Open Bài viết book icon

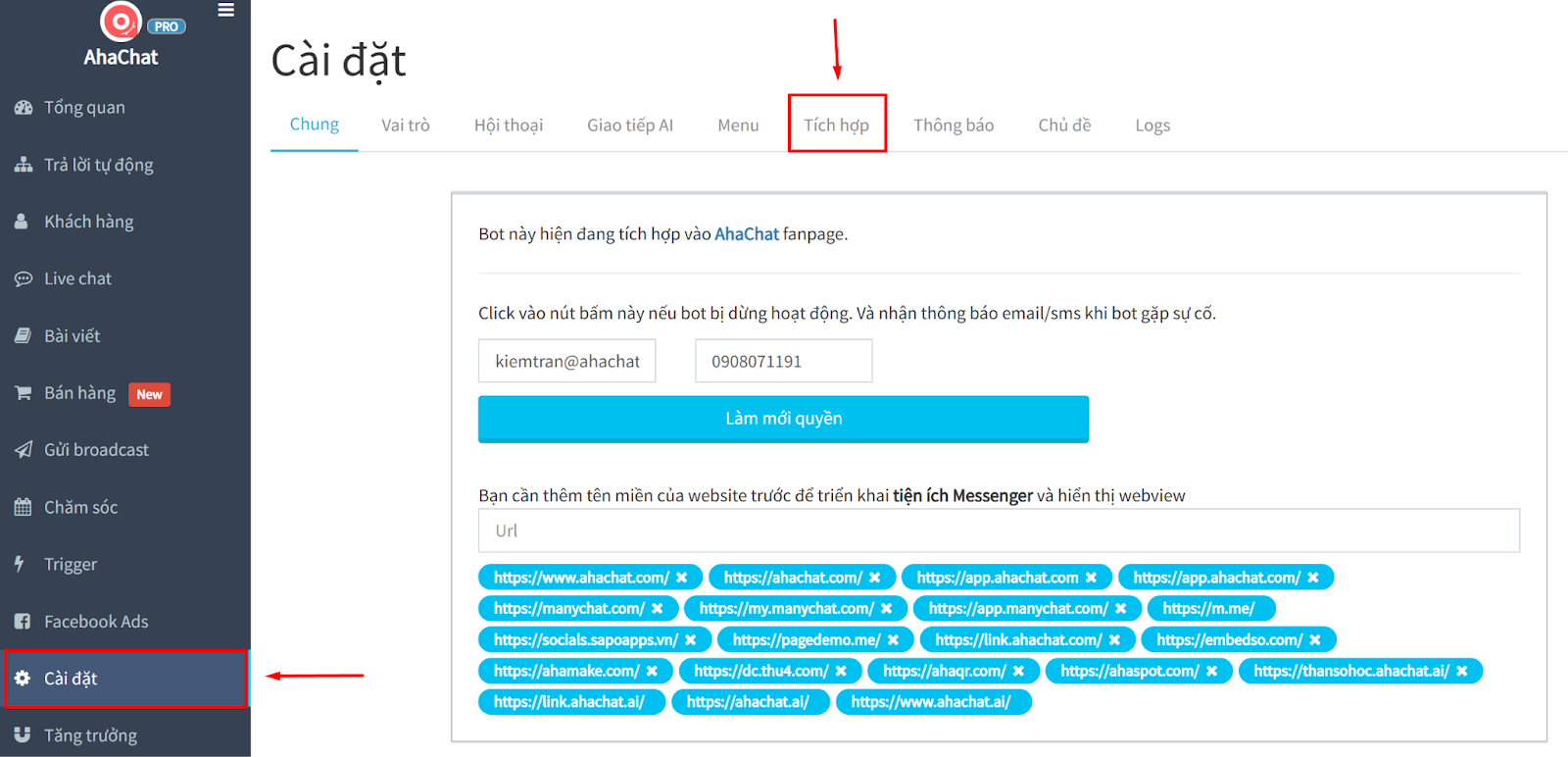click(x=23, y=336)
